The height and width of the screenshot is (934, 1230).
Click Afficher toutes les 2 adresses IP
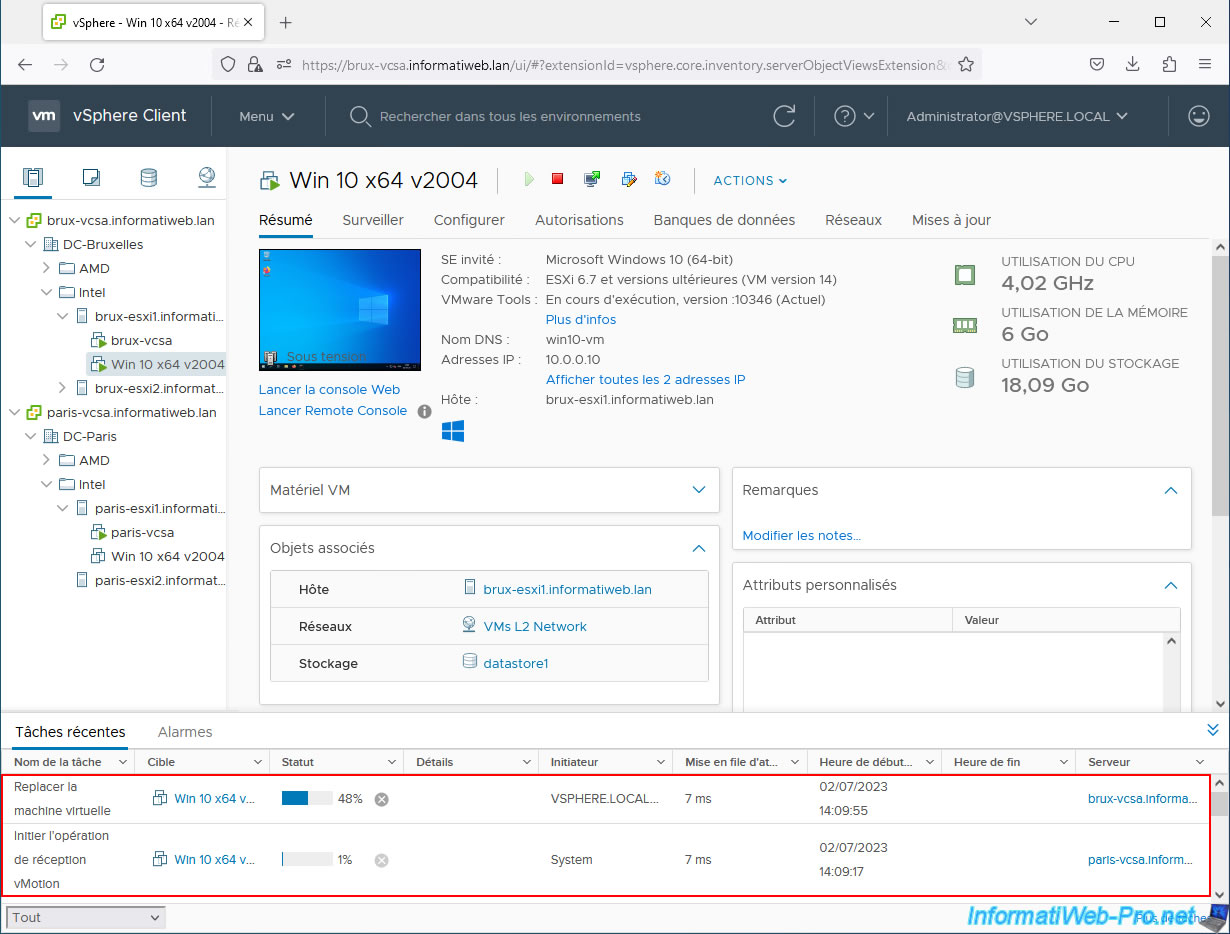point(645,380)
